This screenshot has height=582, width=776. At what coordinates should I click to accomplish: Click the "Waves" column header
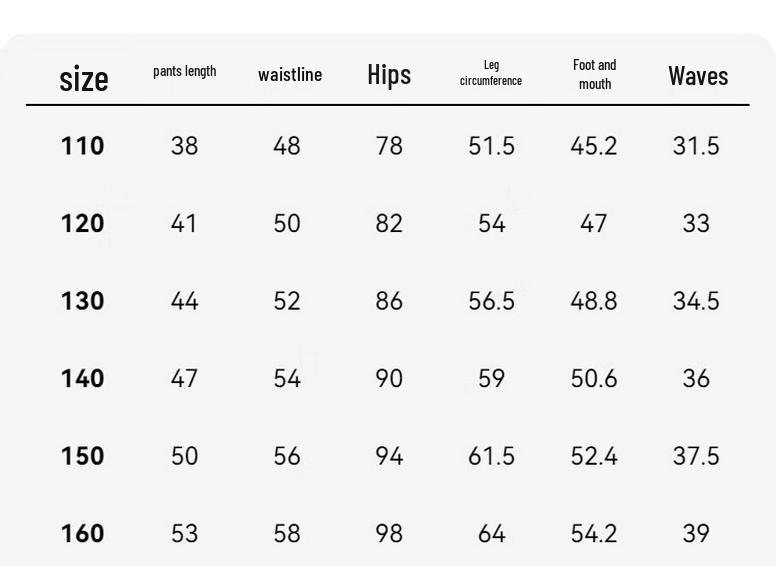698,76
